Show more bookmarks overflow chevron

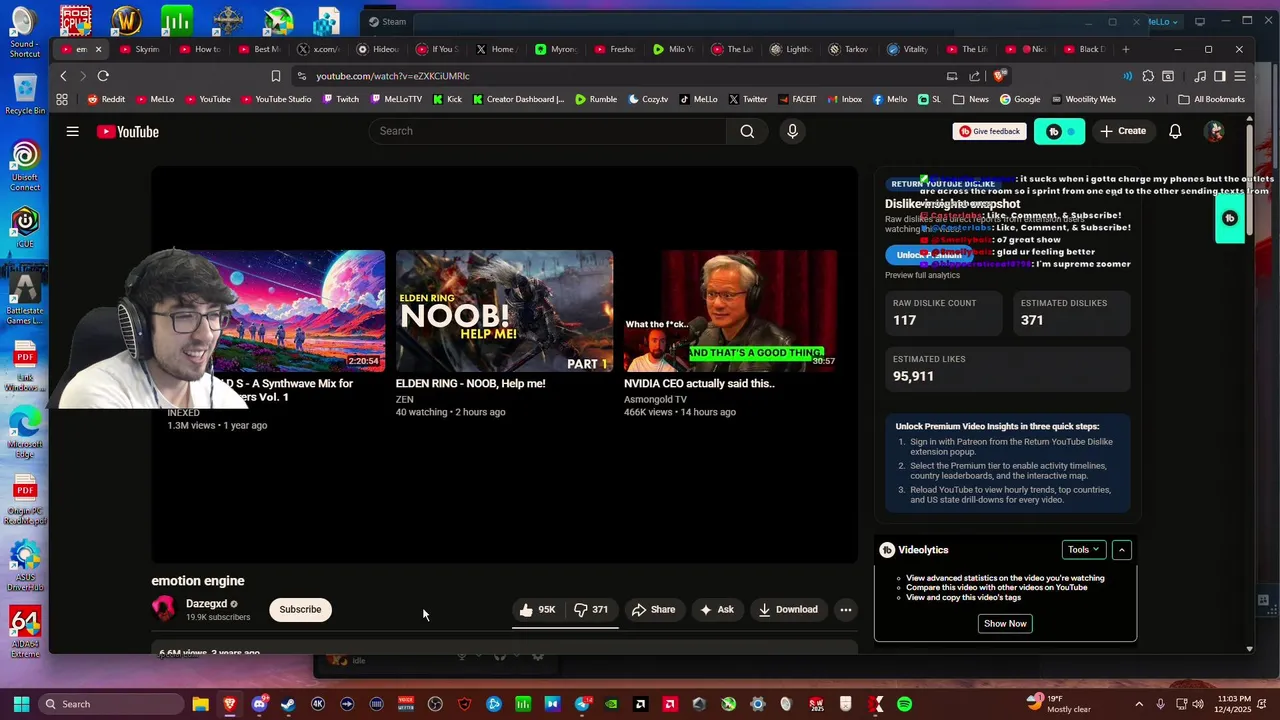(1151, 99)
